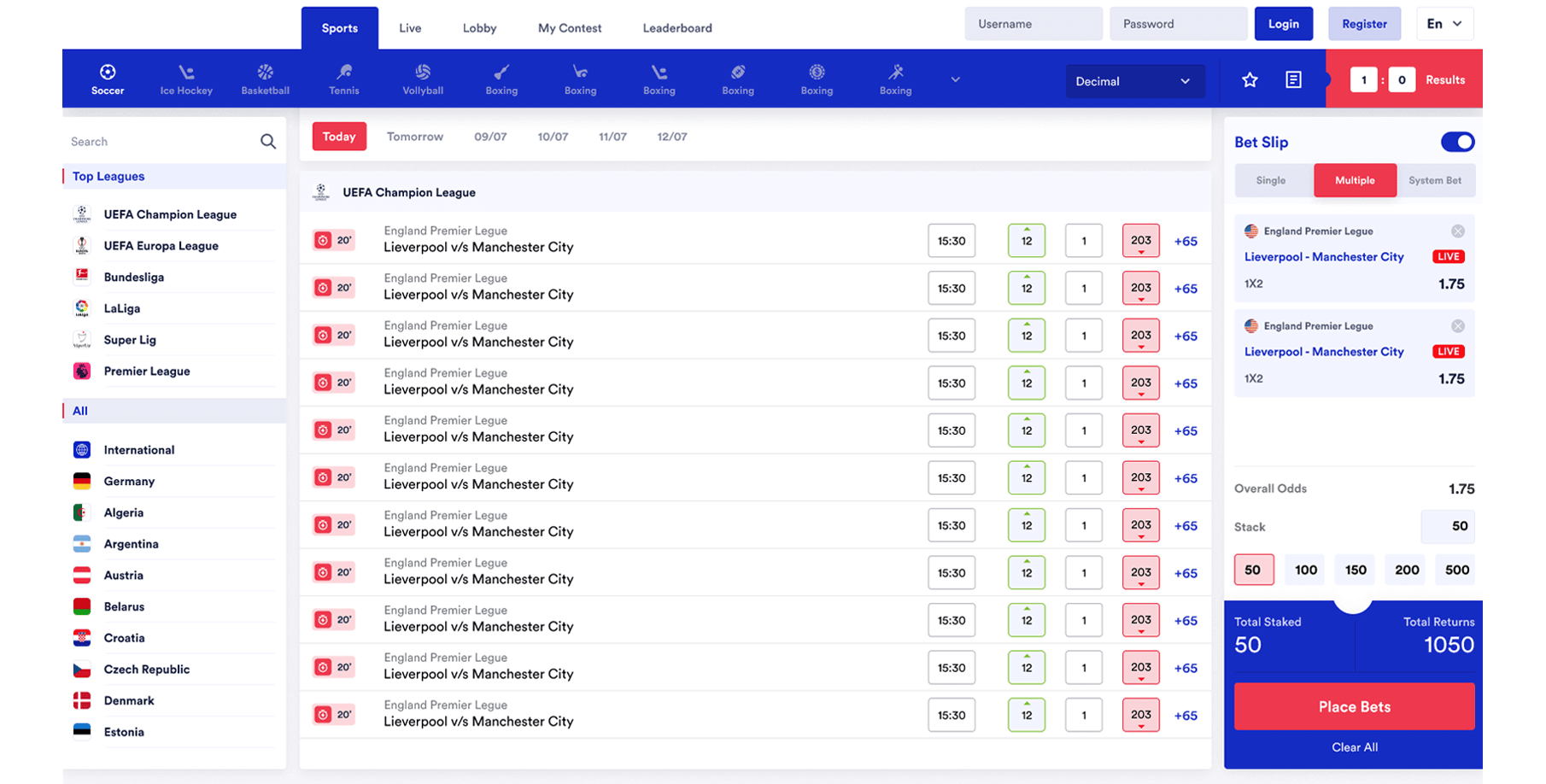Open the En language dropdown
Screen dimensions: 1546x784
(1444, 23)
